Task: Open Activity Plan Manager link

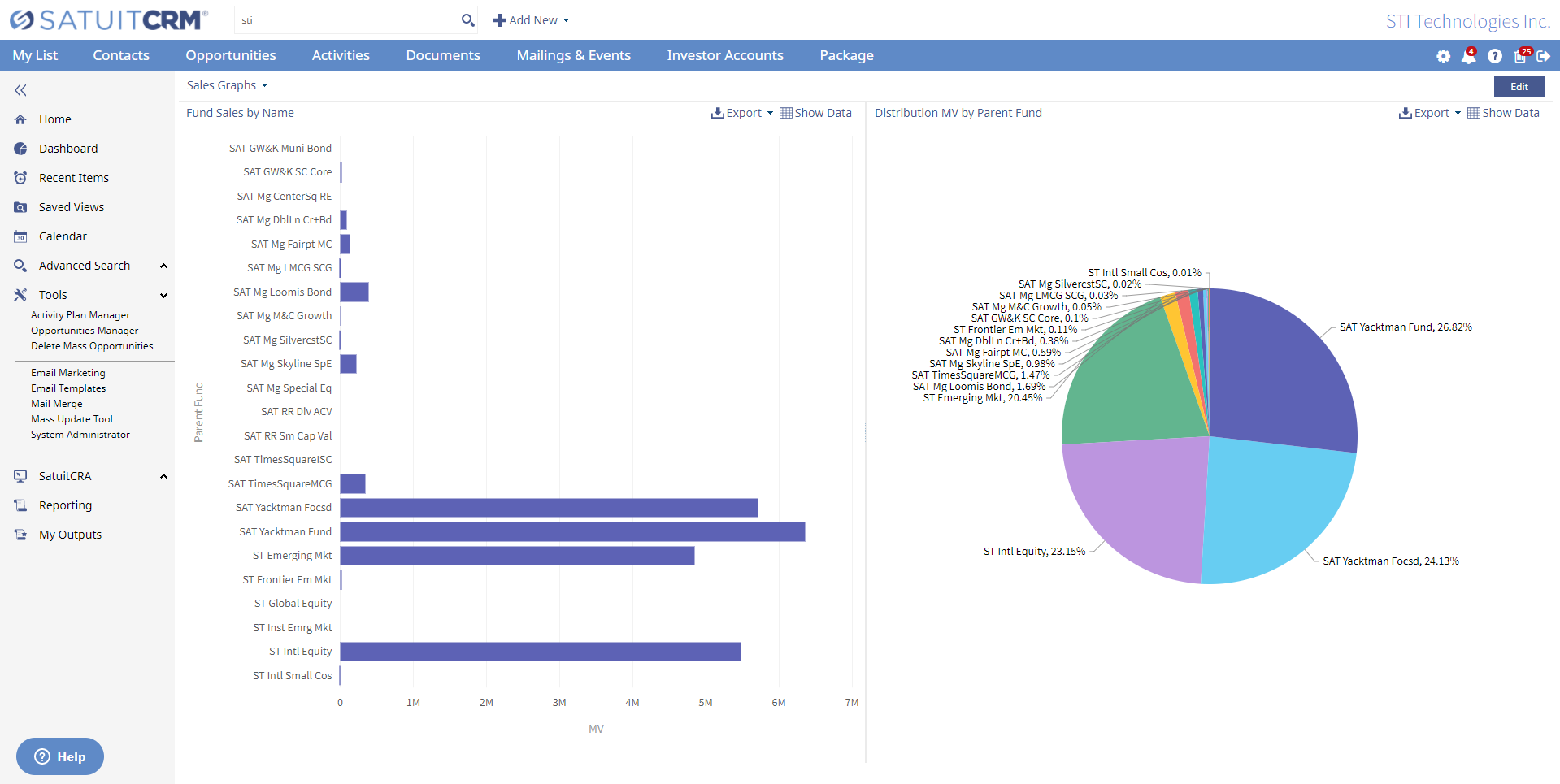Action: (80, 315)
